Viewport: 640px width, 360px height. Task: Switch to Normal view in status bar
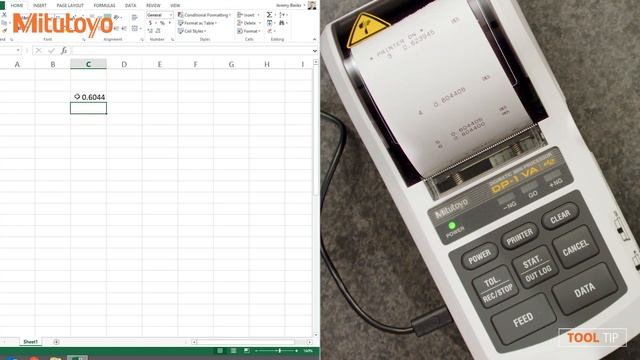[x=220, y=351]
